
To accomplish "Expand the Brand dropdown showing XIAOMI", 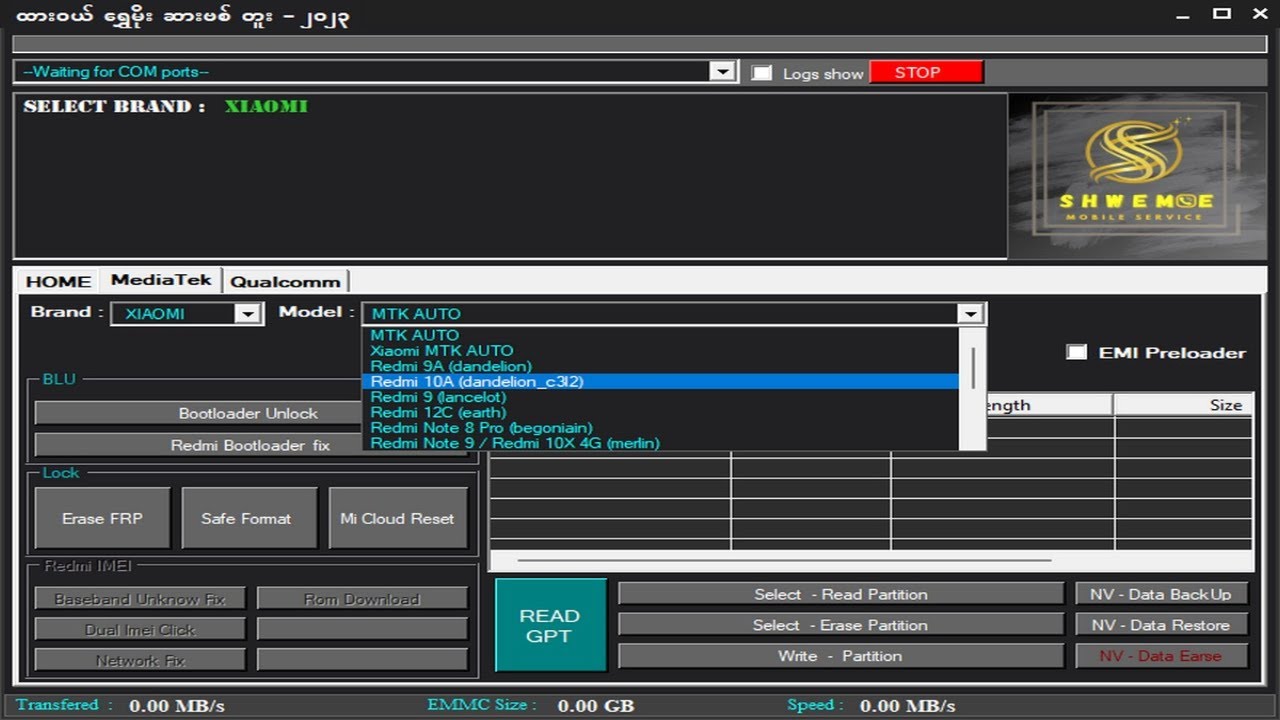I will (x=248, y=314).
